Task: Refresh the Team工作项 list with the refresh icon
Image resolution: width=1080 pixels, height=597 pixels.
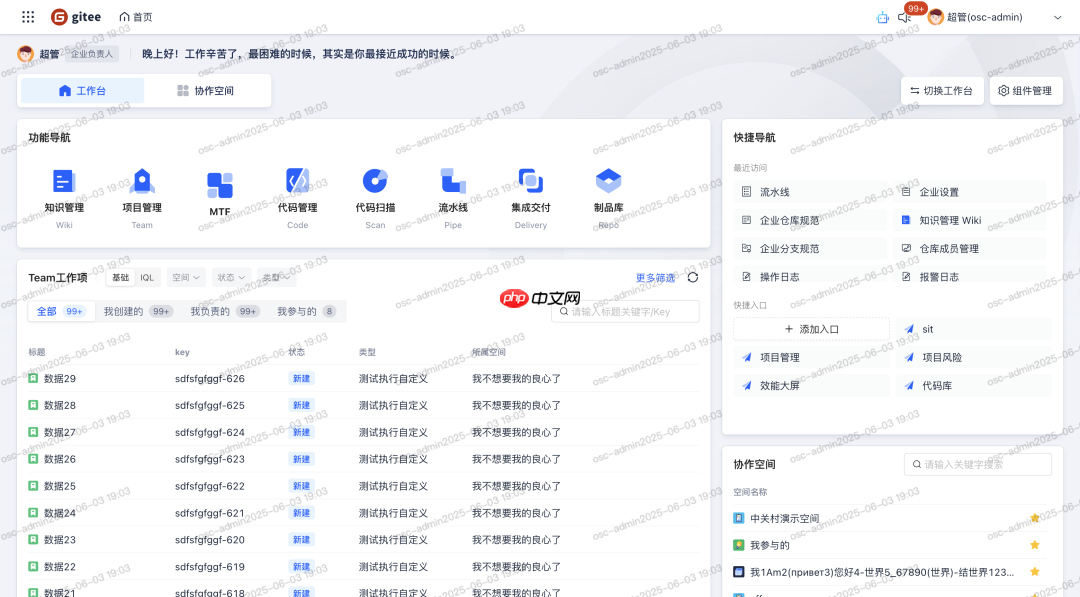Action: pos(692,278)
